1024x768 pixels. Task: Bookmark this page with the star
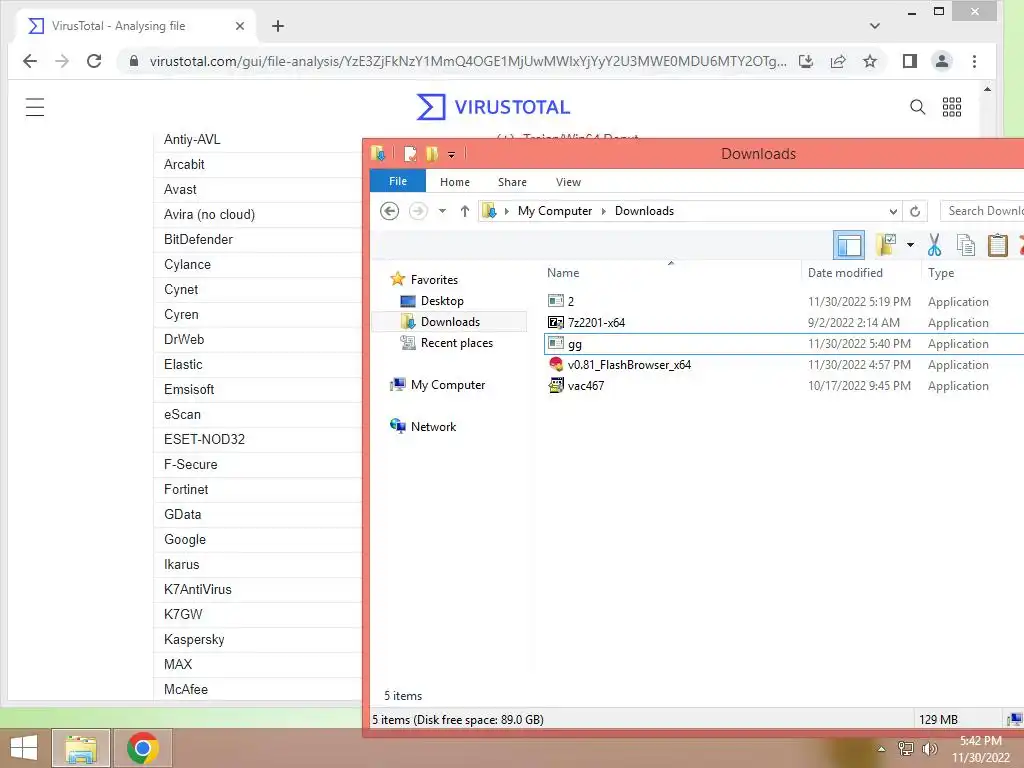[x=870, y=61]
